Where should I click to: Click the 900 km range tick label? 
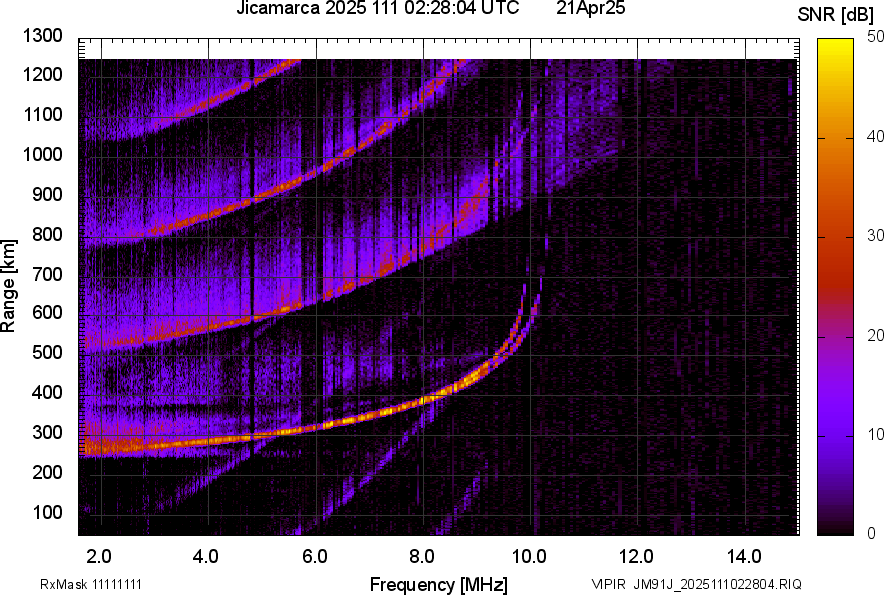click(x=47, y=194)
